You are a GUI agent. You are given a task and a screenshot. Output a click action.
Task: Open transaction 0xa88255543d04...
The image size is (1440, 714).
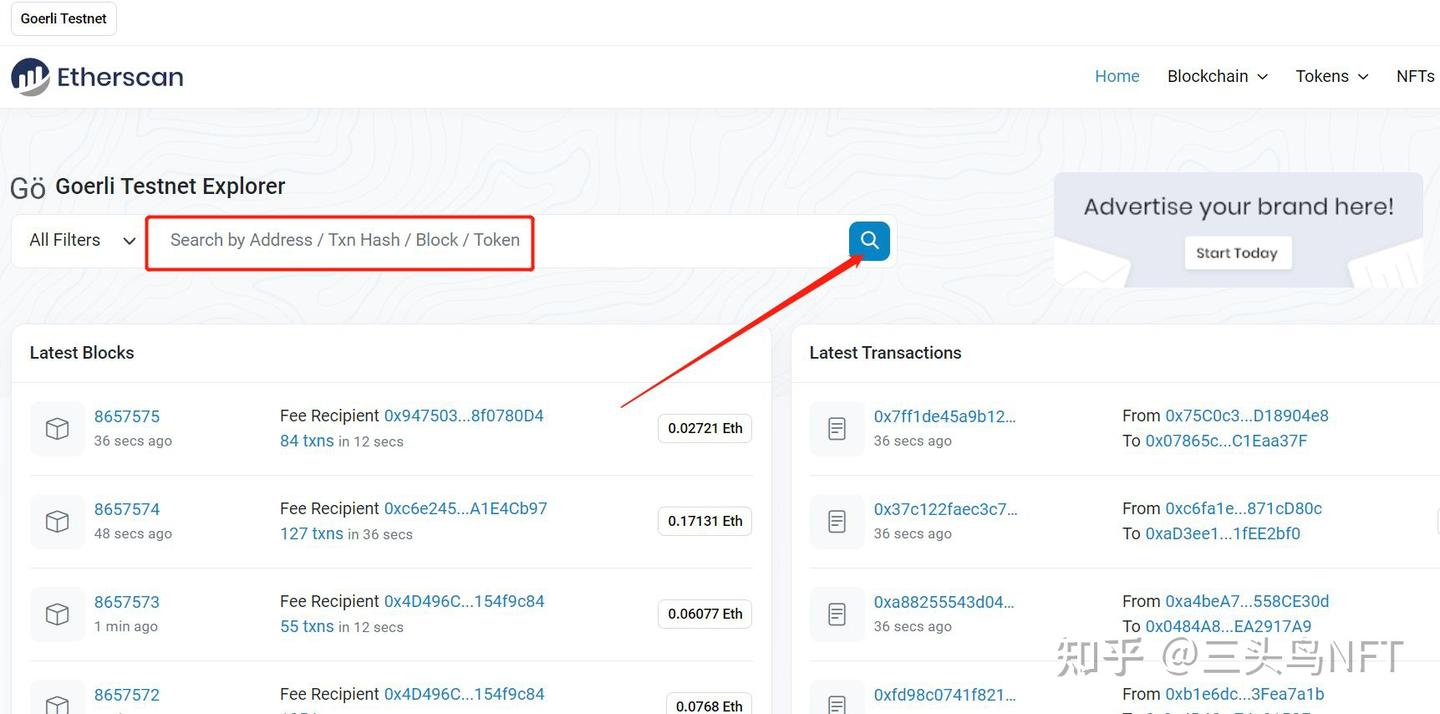(944, 602)
